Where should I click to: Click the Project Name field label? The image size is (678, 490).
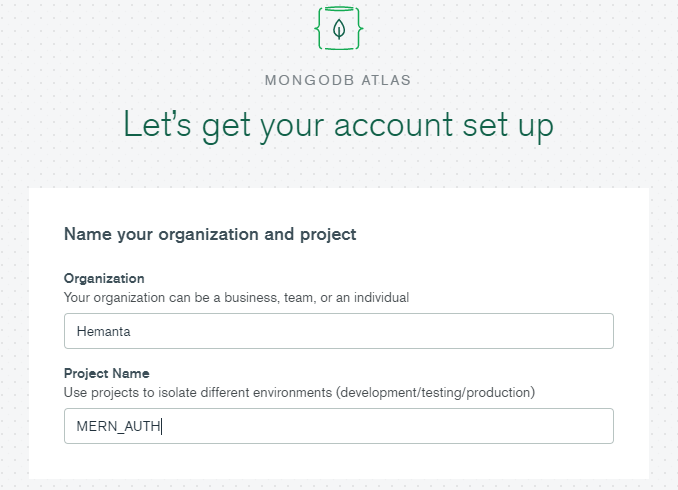[106, 373]
